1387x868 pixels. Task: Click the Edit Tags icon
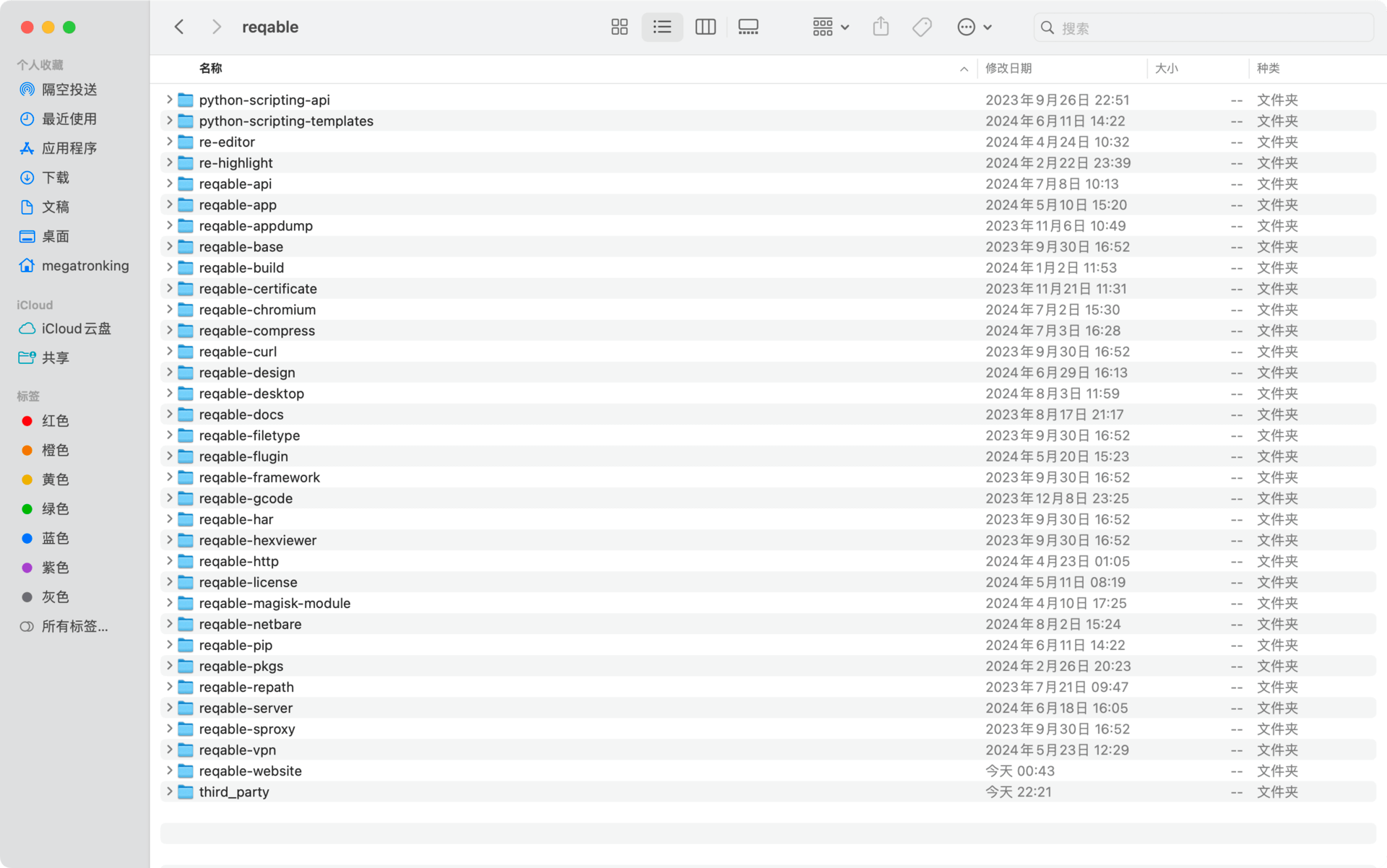[922, 27]
